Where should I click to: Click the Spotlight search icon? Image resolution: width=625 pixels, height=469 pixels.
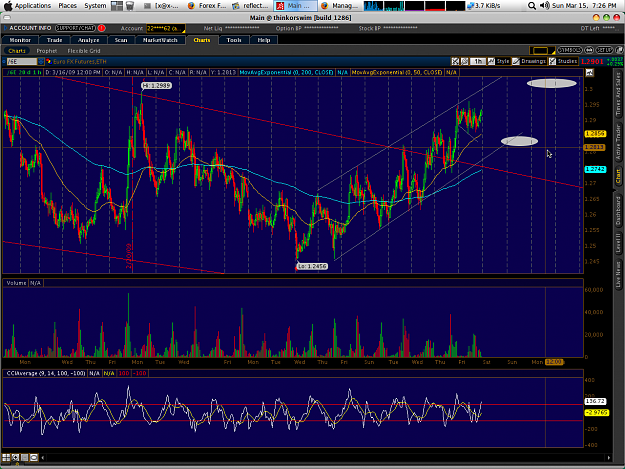click(532, 6)
